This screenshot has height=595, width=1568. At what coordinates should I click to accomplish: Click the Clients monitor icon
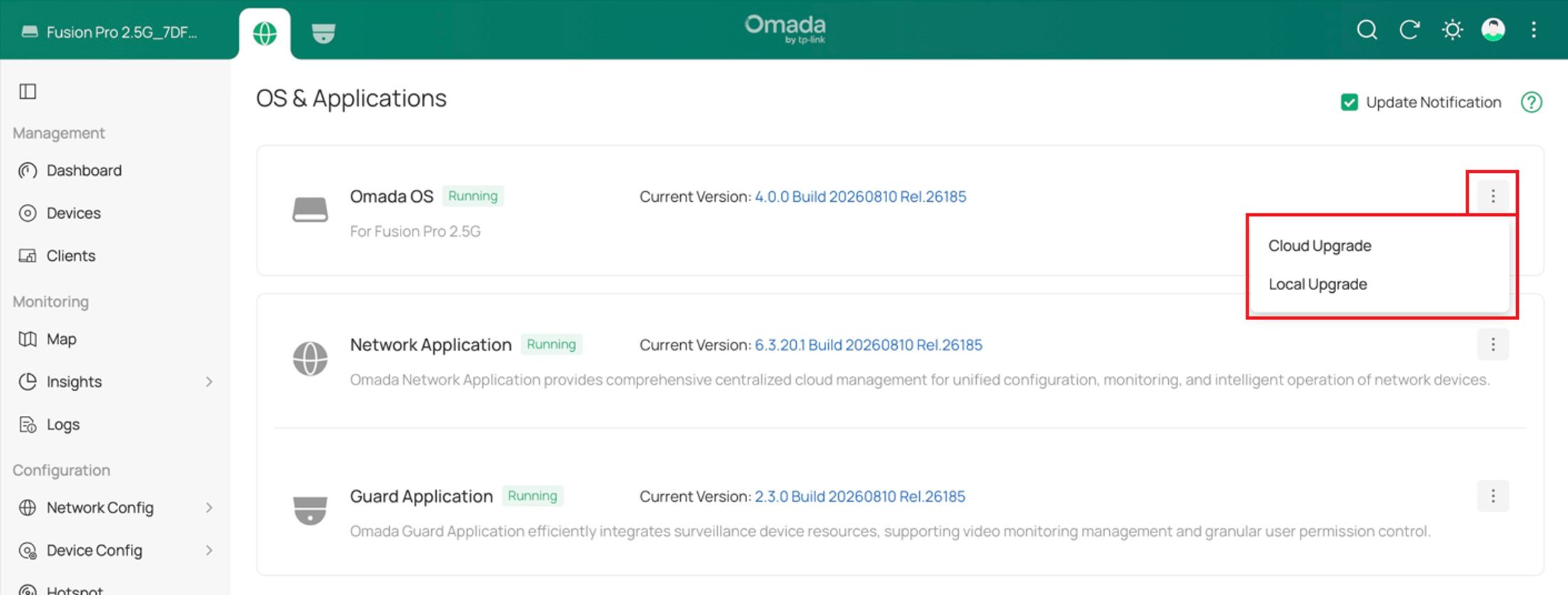tap(28, 256)
